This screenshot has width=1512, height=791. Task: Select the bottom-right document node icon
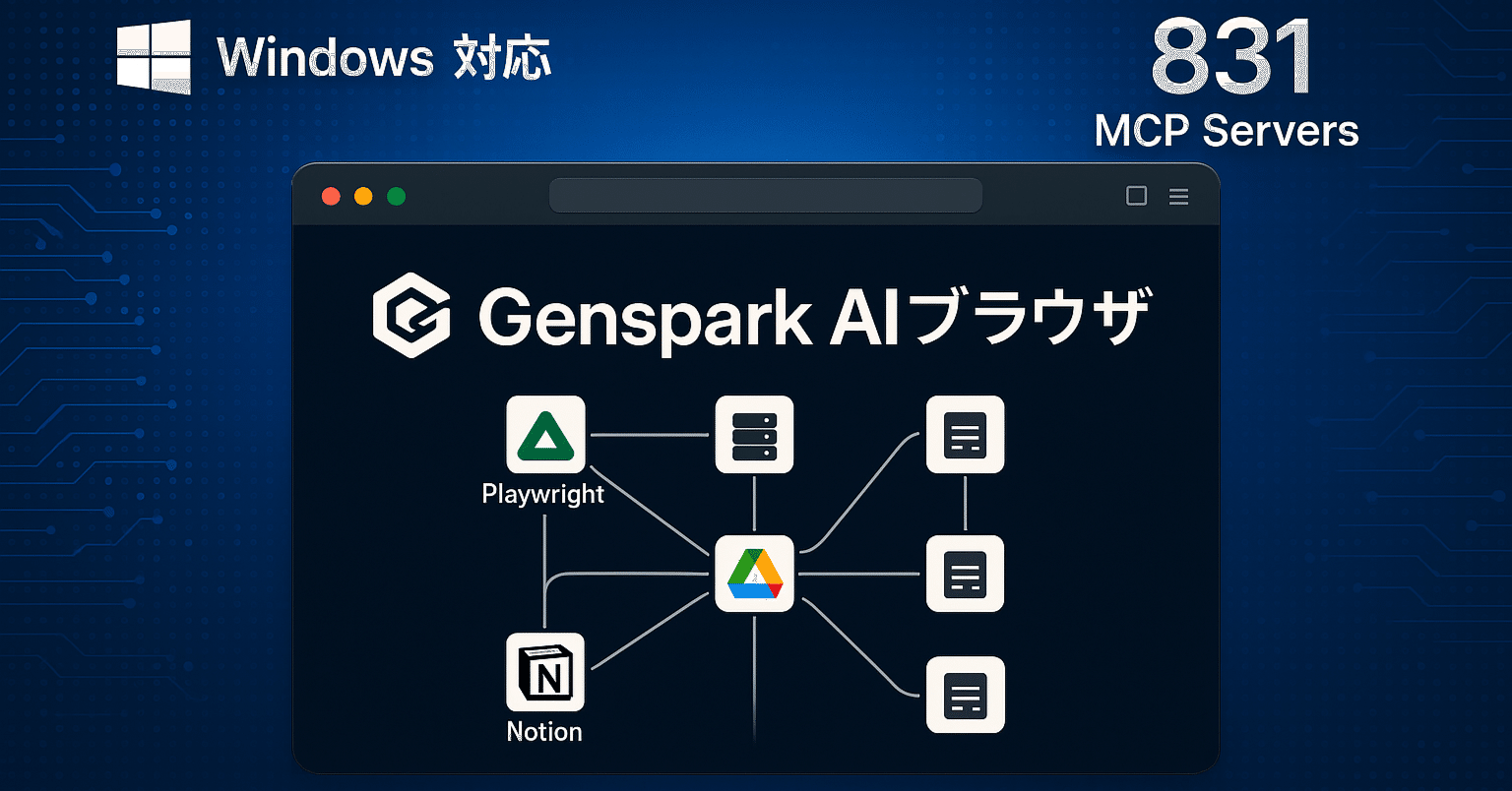pyautogui.click(x=965, y=695)
